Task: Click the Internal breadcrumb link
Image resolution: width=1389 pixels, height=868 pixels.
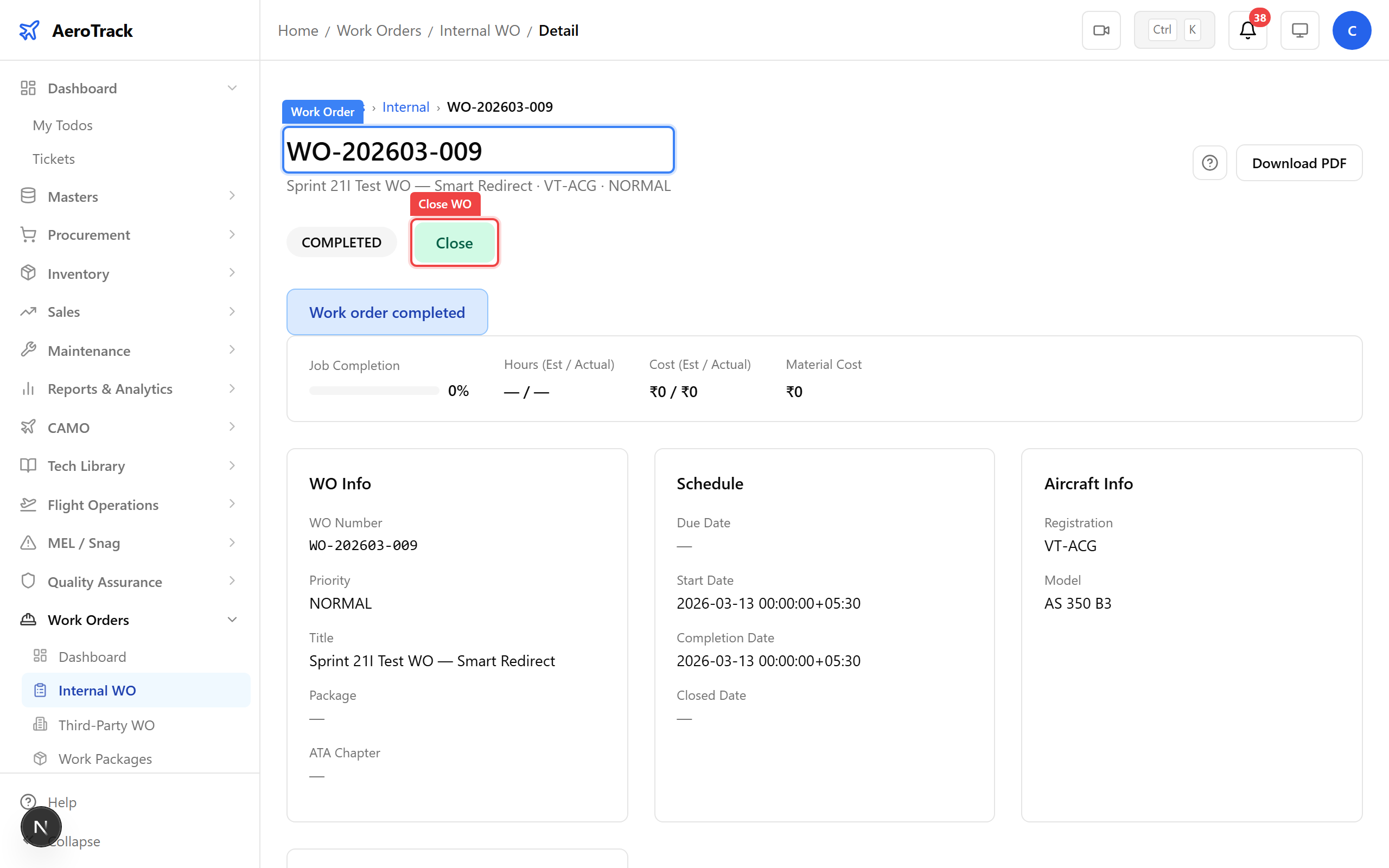Action: point(405,107)
